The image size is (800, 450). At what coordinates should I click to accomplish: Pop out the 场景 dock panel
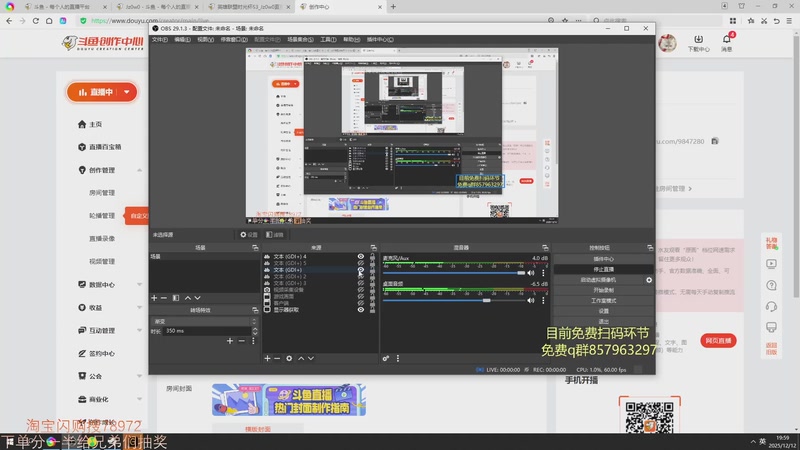(255, 248)
